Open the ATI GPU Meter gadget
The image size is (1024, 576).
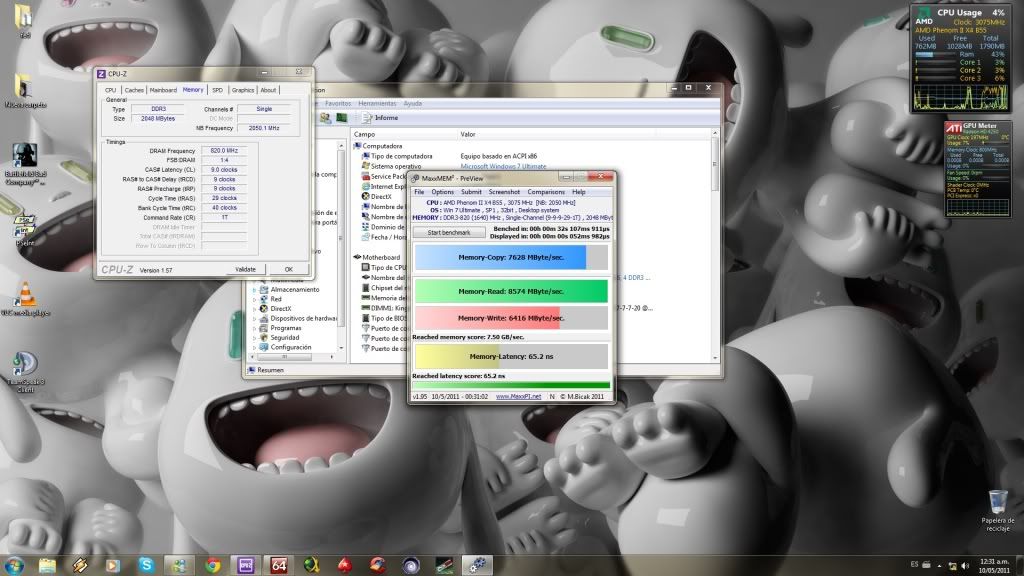coord(978,168)
